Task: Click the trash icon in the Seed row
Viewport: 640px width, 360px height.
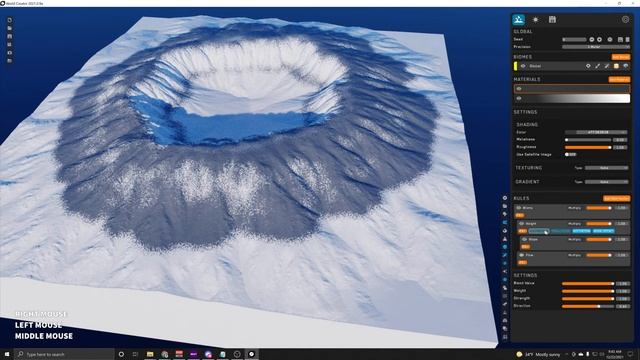Action: [x=627, y=40]
